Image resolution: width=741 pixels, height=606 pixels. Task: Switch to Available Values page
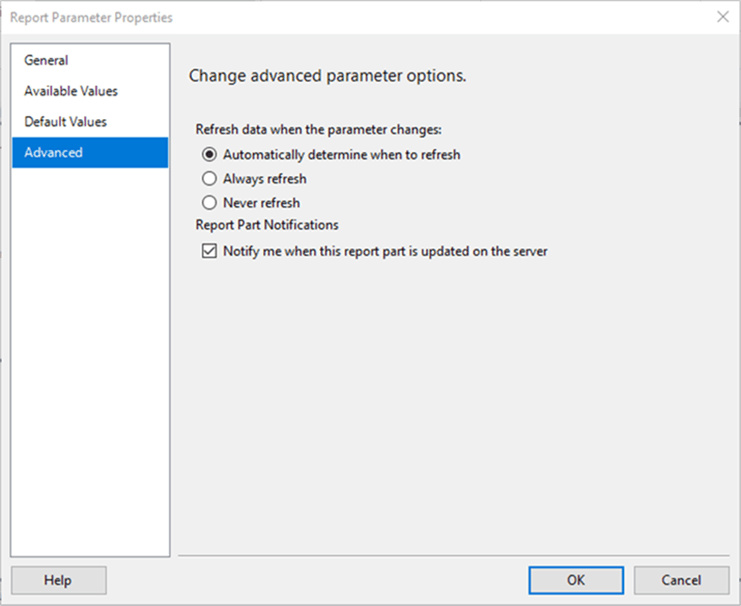click(x=90, y=91)
